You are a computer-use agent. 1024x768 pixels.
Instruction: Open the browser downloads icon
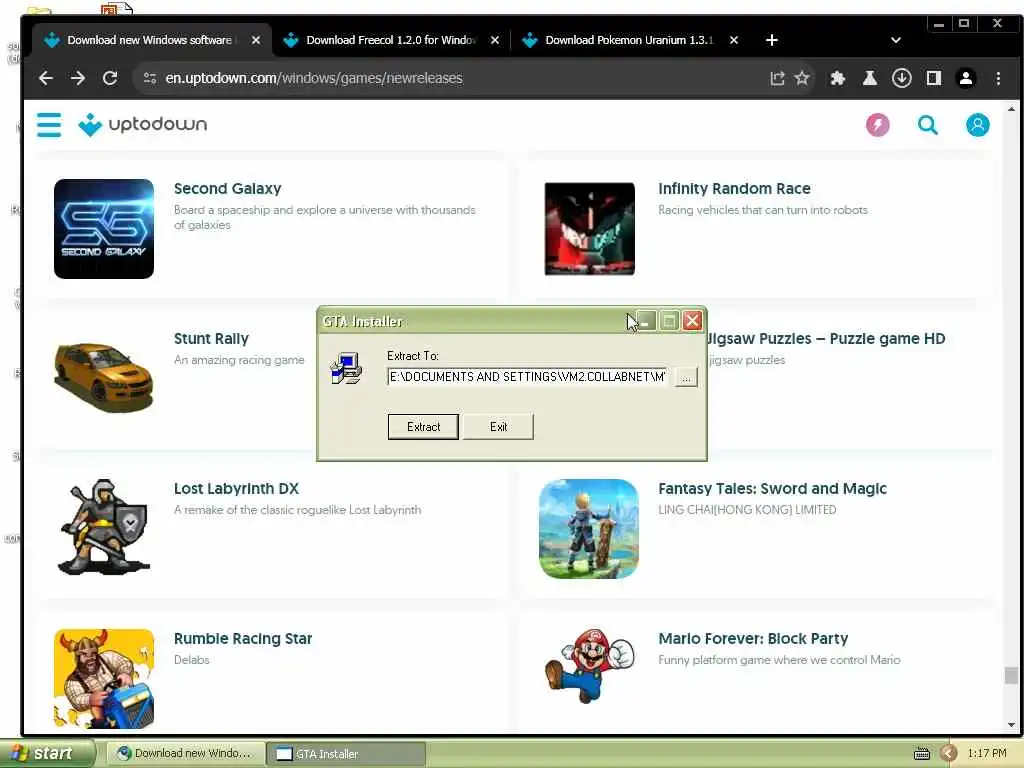coord(901,78)
